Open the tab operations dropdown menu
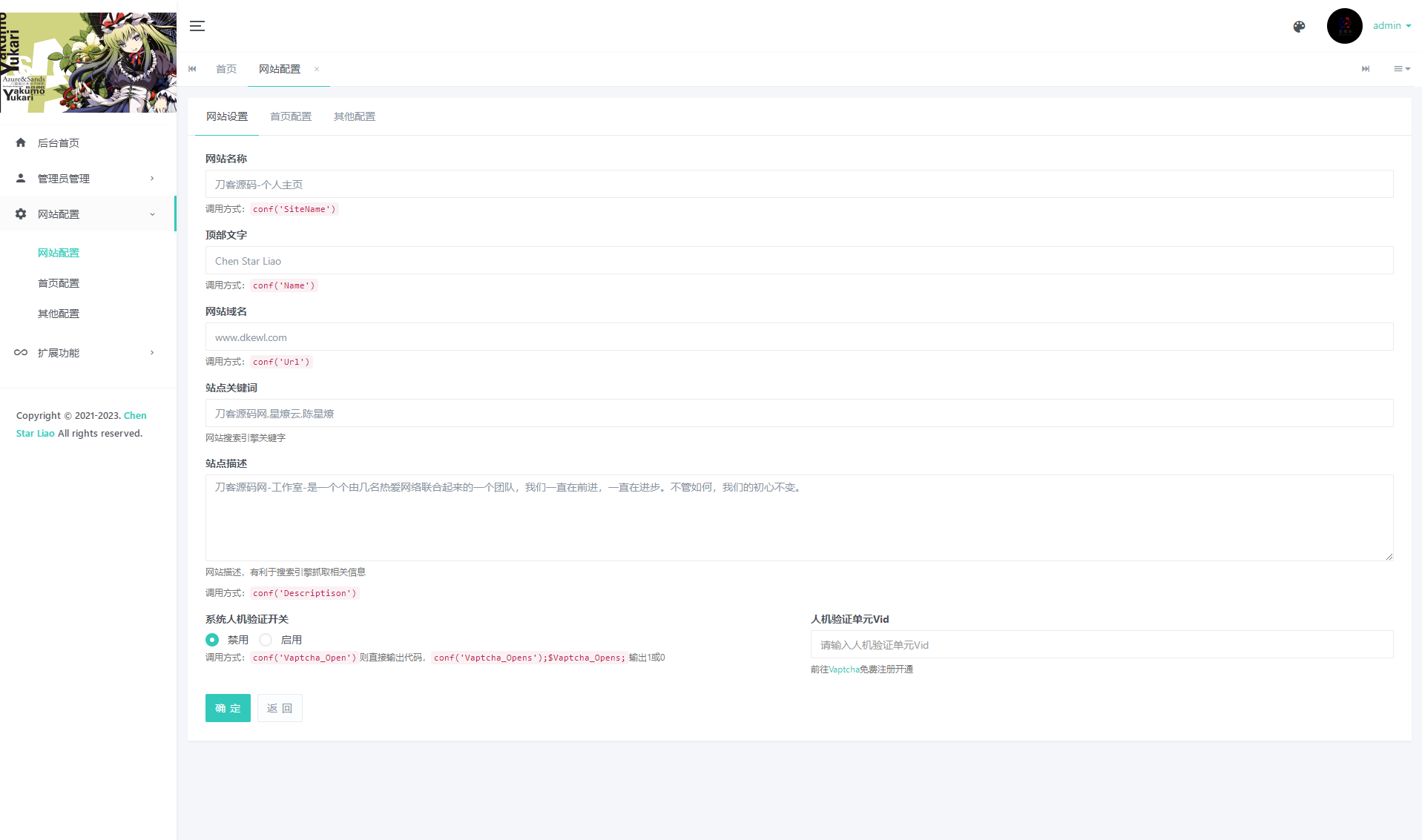 (1401, 69)
